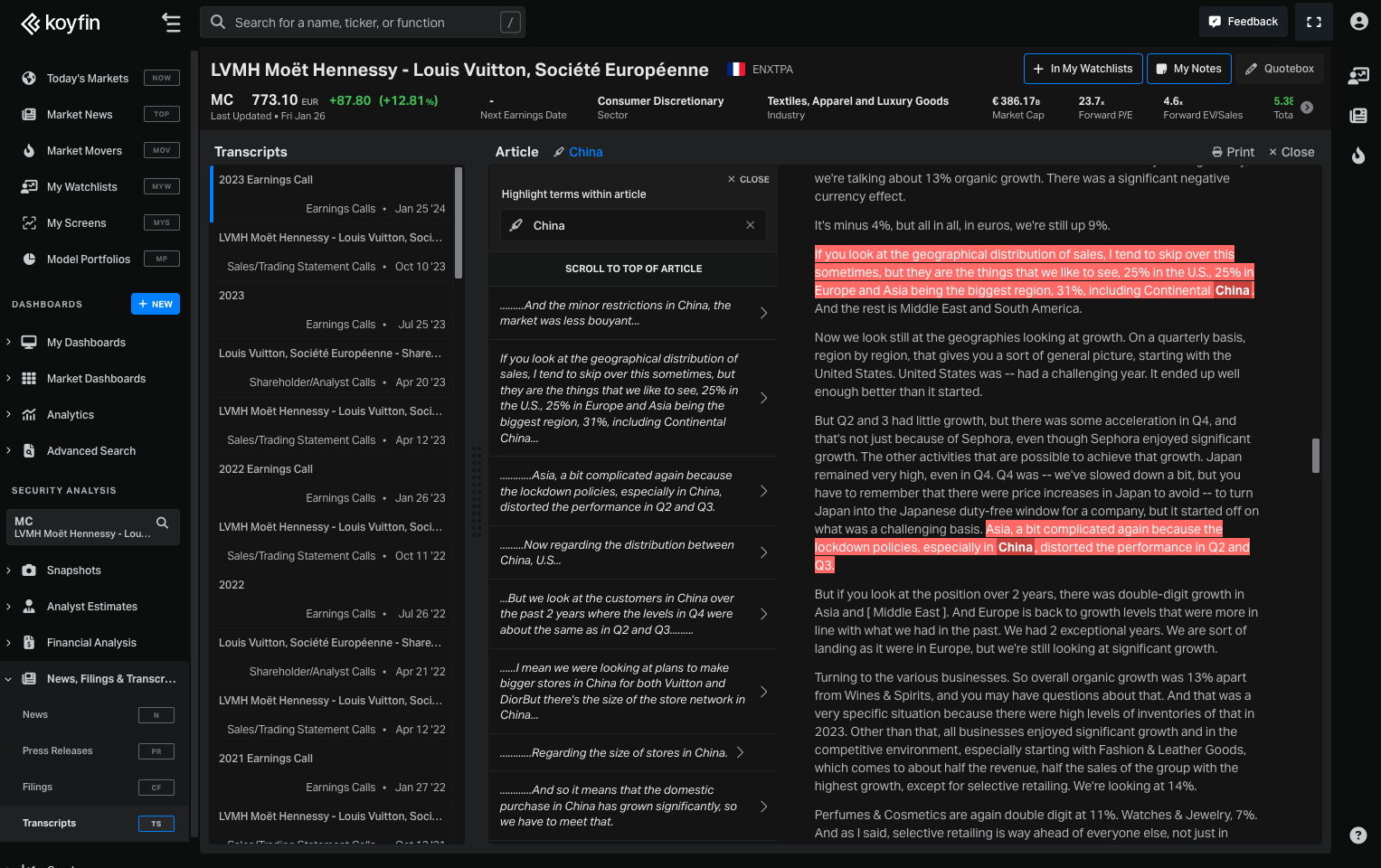Clear the China highlight term
The image size is (1381, 868).
click(750, 225)
